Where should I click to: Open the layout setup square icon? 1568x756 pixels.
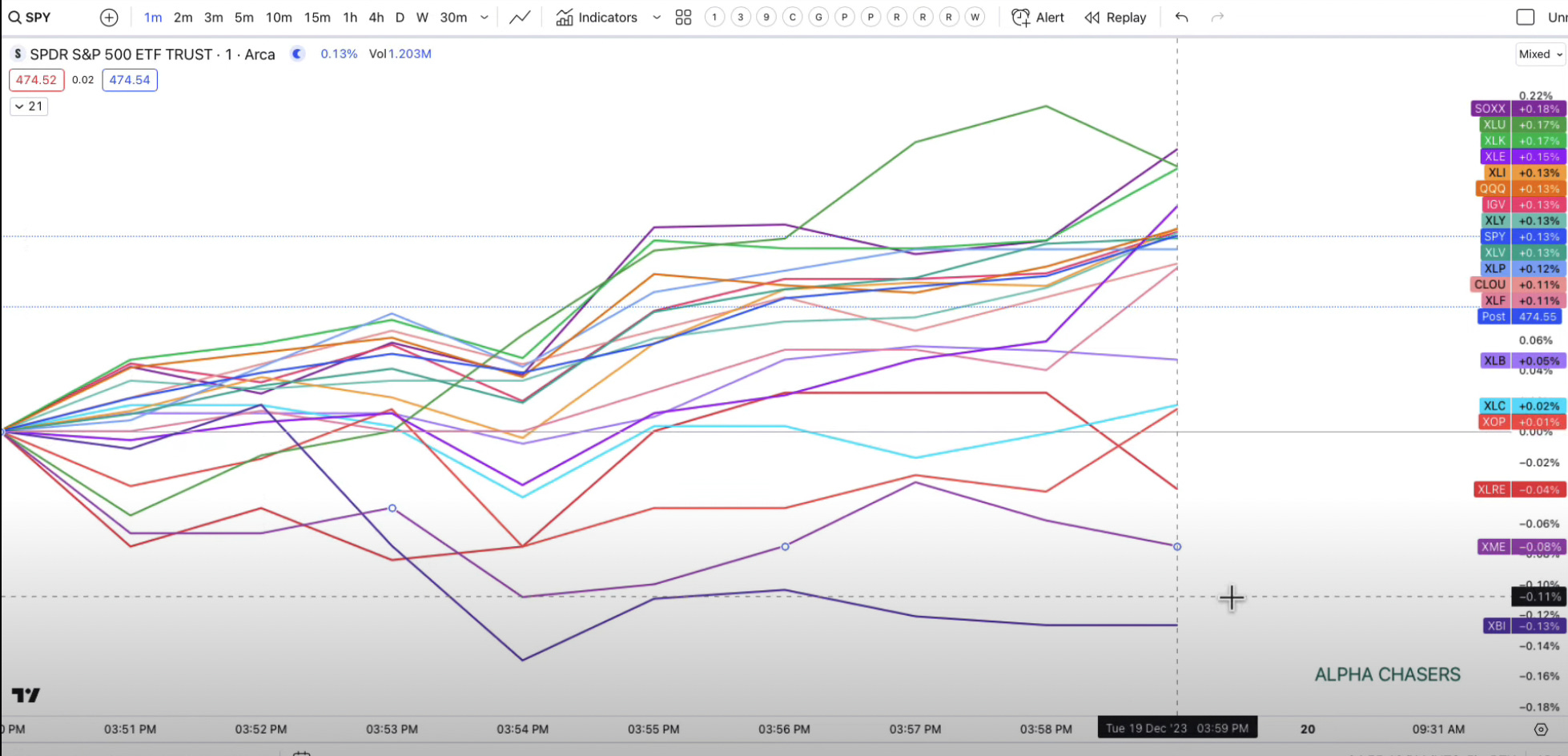tap(1526, 17)
